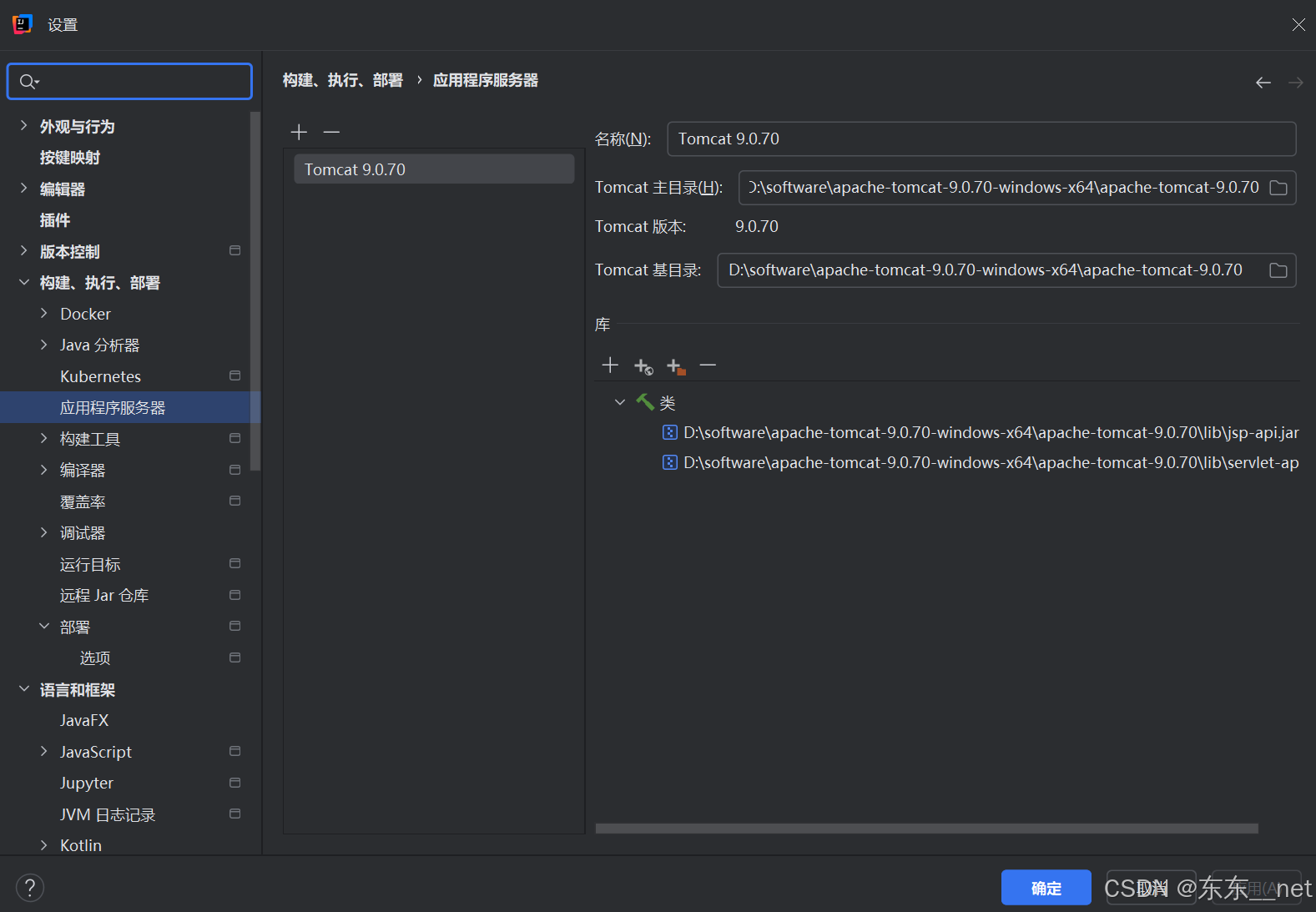Image resolution: width=1316 pixels, height=912 pixels.
Task: Expand Java 分析器 tree node
Action: click(x=44, y=345)
